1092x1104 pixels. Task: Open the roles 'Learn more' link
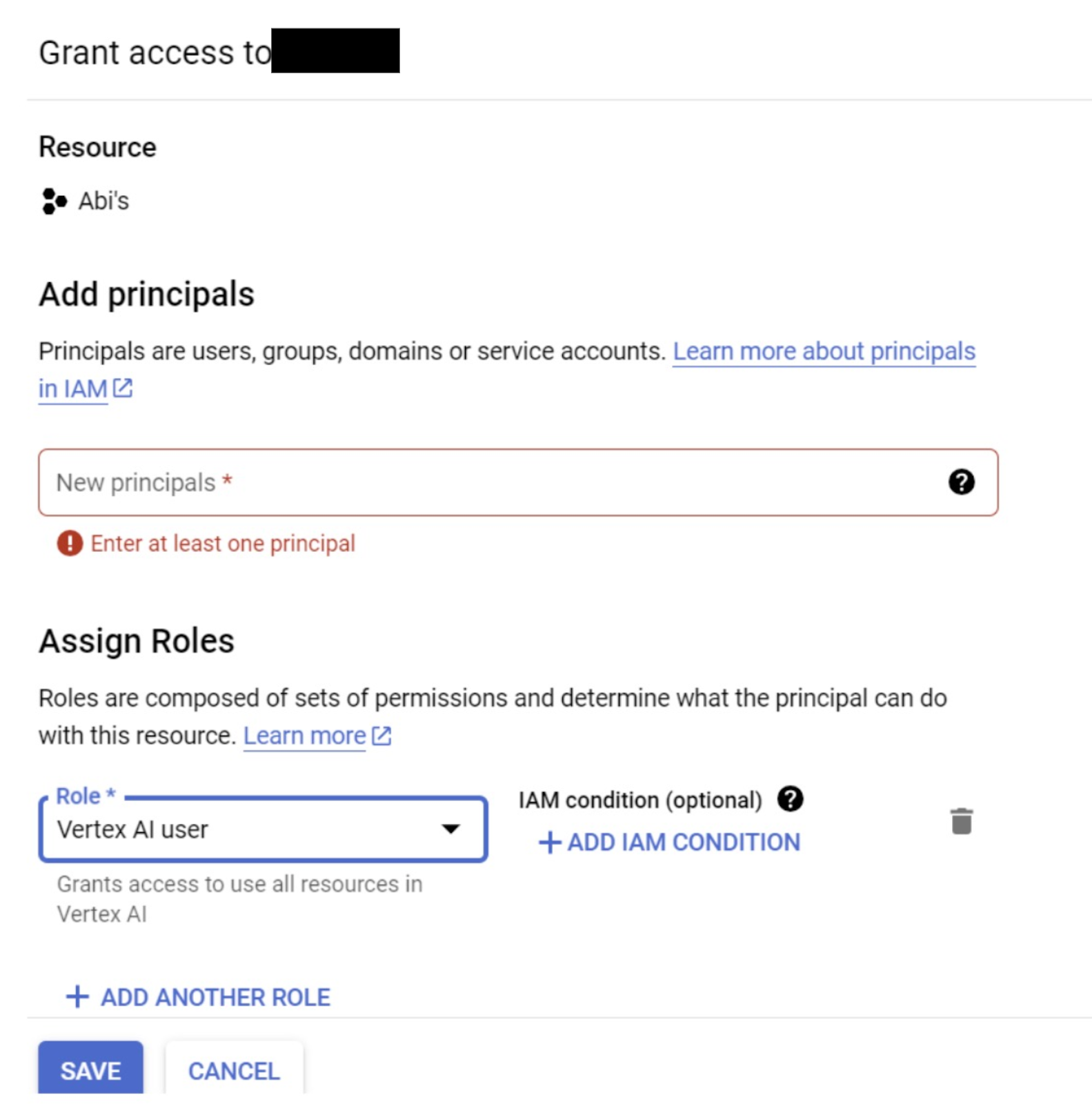(304, 736)
